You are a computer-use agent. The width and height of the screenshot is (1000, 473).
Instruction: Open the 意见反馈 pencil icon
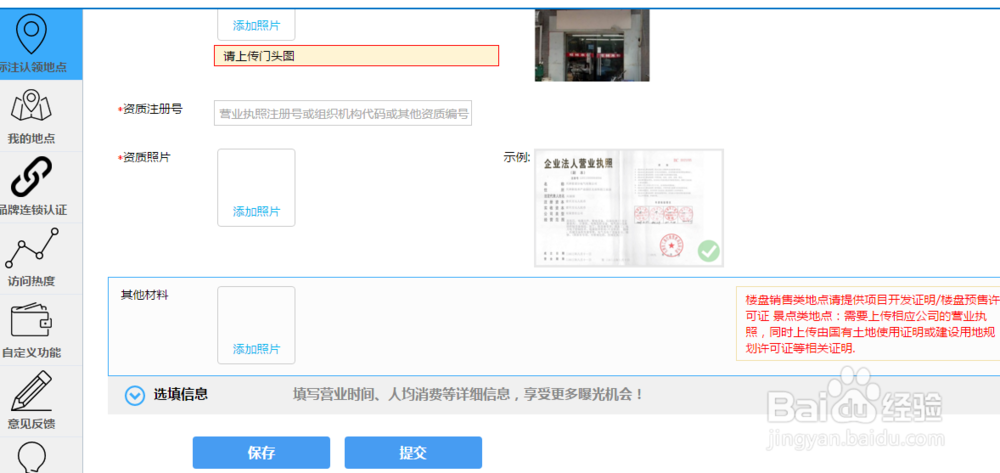click(x=31, y=391)
